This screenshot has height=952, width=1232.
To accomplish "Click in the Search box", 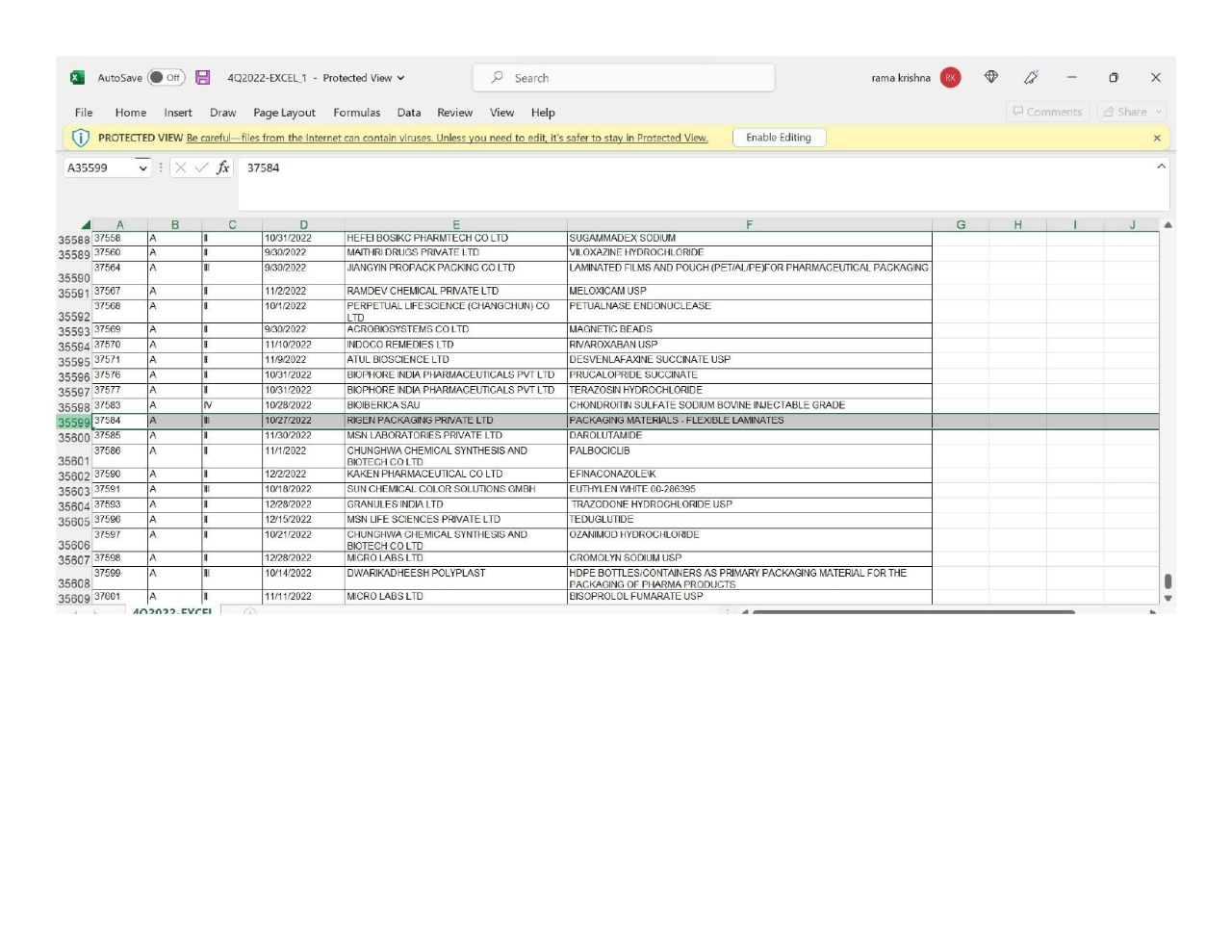I will click(624, 78).
